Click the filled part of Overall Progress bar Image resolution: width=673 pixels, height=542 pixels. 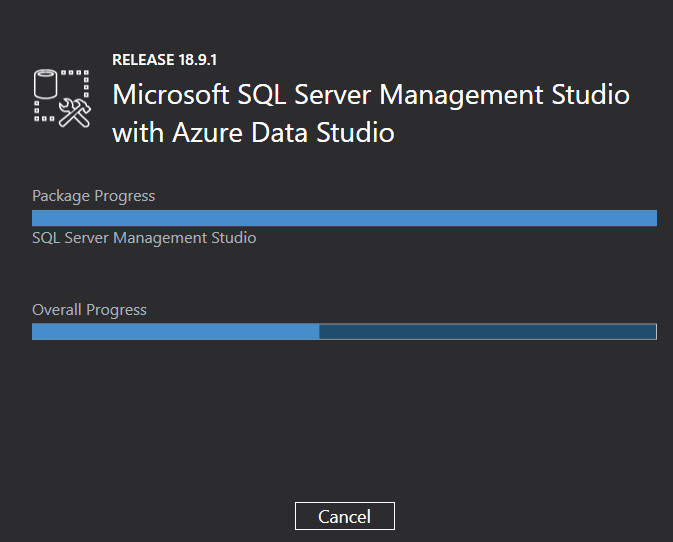click(175, 332)
